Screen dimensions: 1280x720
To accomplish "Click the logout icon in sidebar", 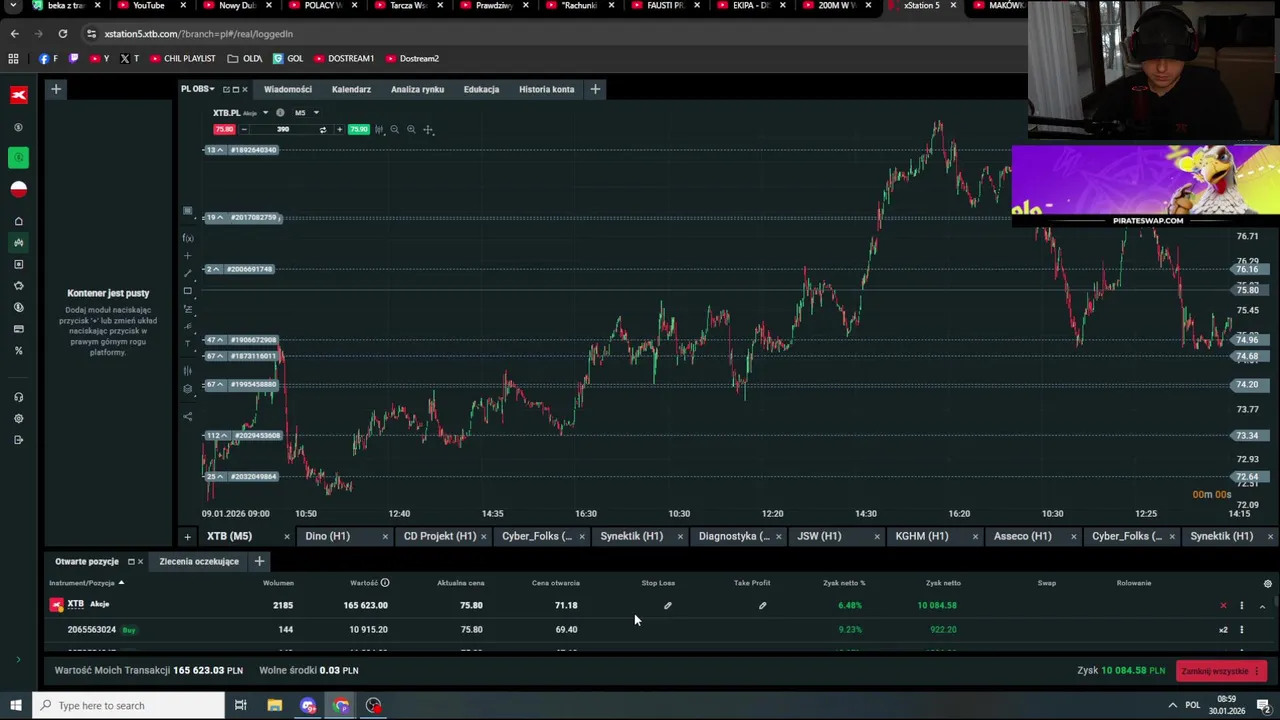I will point(18,440).
